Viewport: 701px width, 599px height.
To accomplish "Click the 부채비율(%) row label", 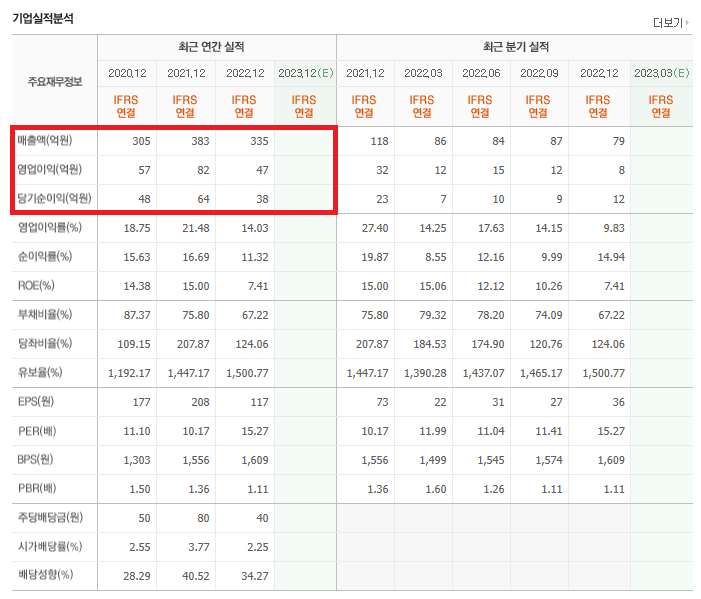I will 45,315.
